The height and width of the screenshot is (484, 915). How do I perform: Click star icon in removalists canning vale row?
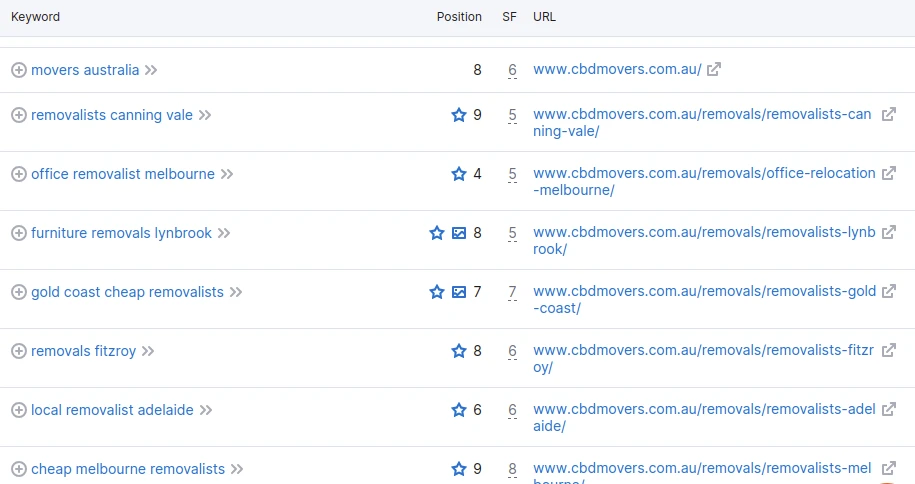point(459,114)
